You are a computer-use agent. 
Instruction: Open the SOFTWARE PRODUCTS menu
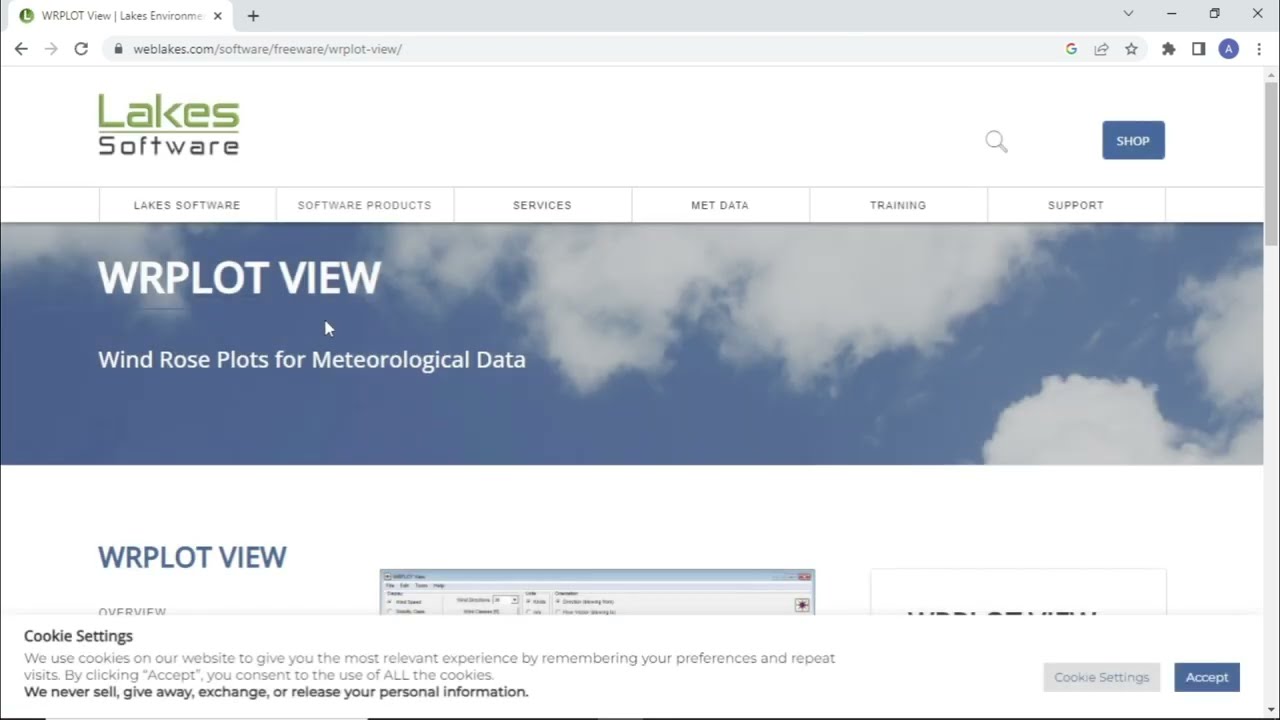(364, 205)
